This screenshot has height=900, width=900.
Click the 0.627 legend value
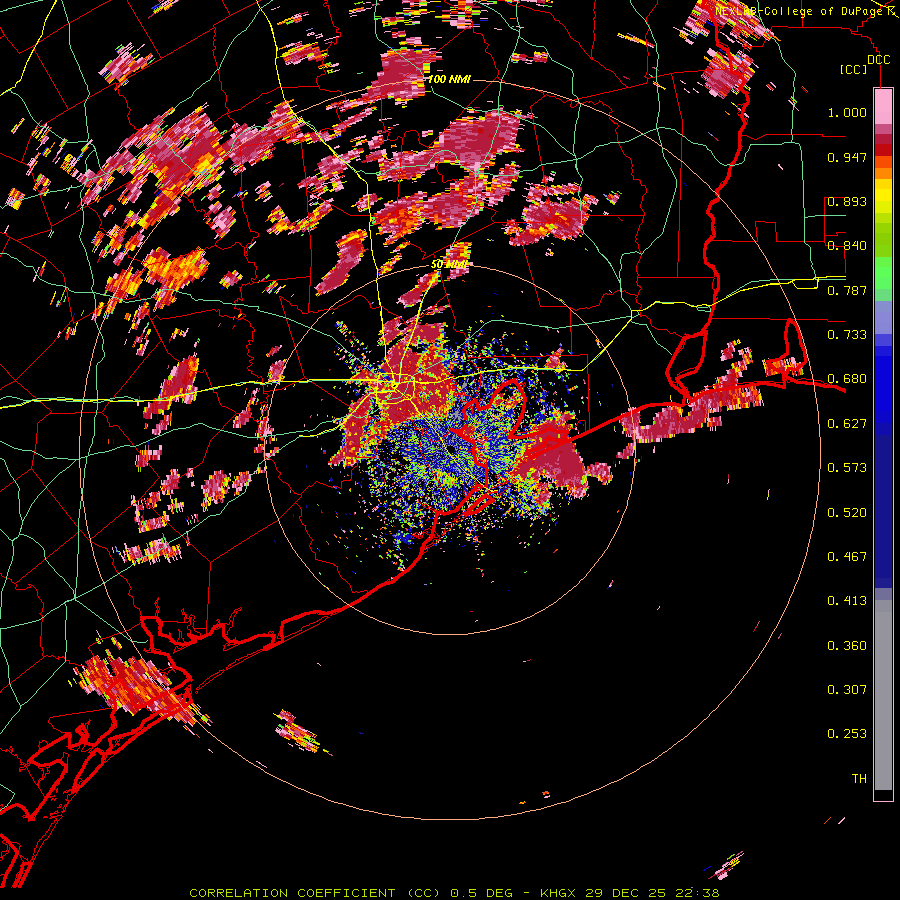[847, 424]
